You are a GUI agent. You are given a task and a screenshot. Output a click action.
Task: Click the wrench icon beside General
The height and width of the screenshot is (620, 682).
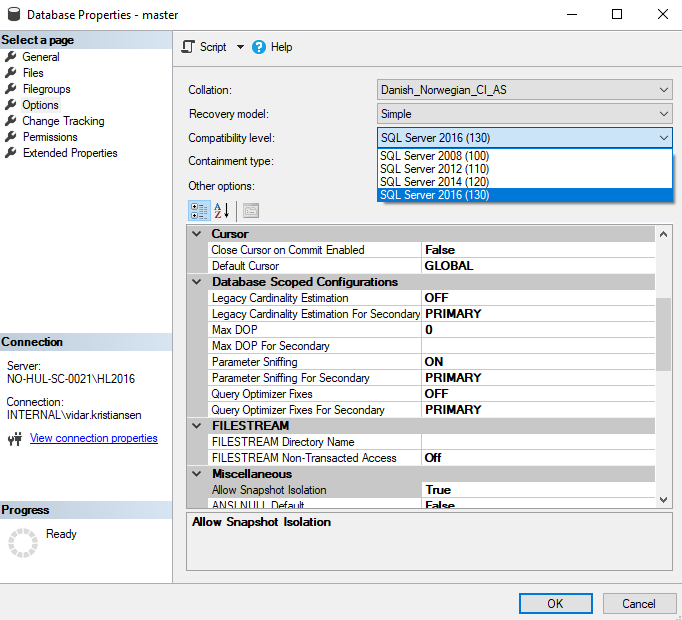point(10,57)
